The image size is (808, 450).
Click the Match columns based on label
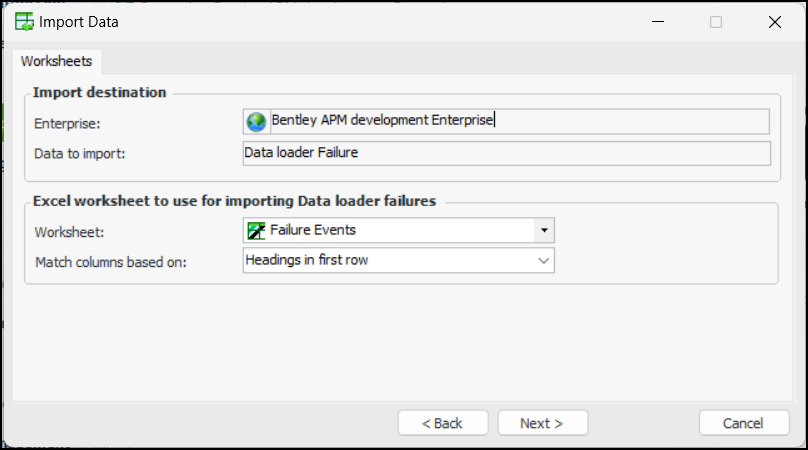pyautogui.click(x=111, y=262)
